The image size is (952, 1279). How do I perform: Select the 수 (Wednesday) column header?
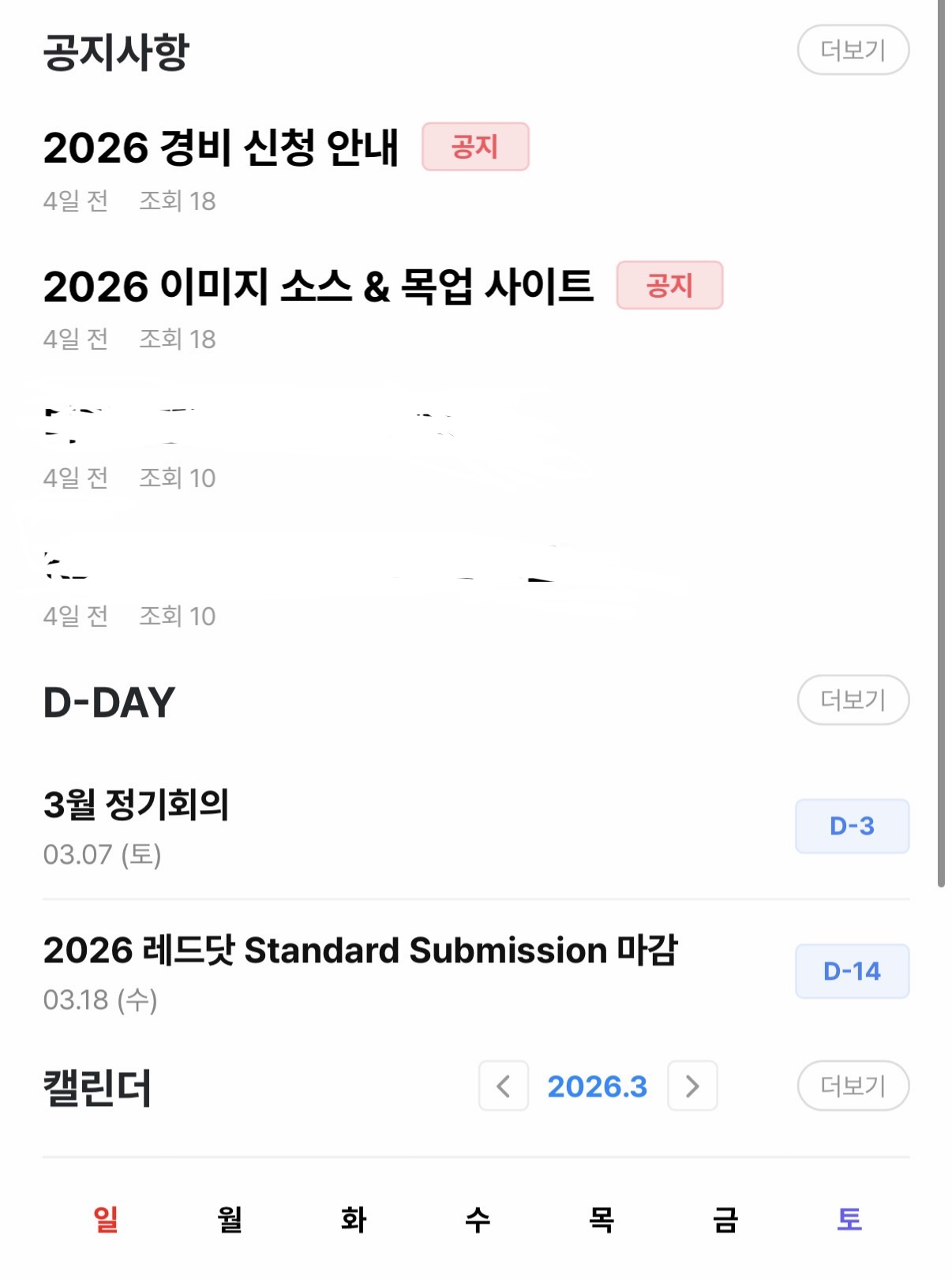(x=478, y=1219)
